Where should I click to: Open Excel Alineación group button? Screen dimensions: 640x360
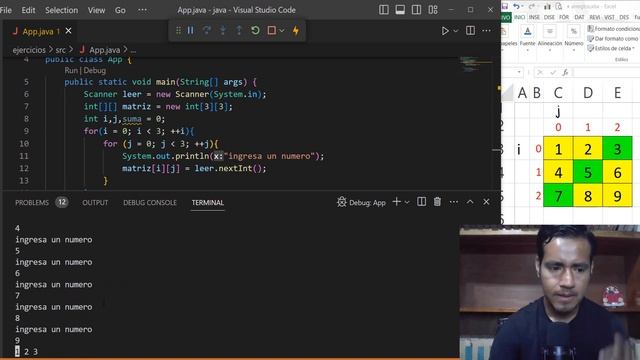click(550, 38)
